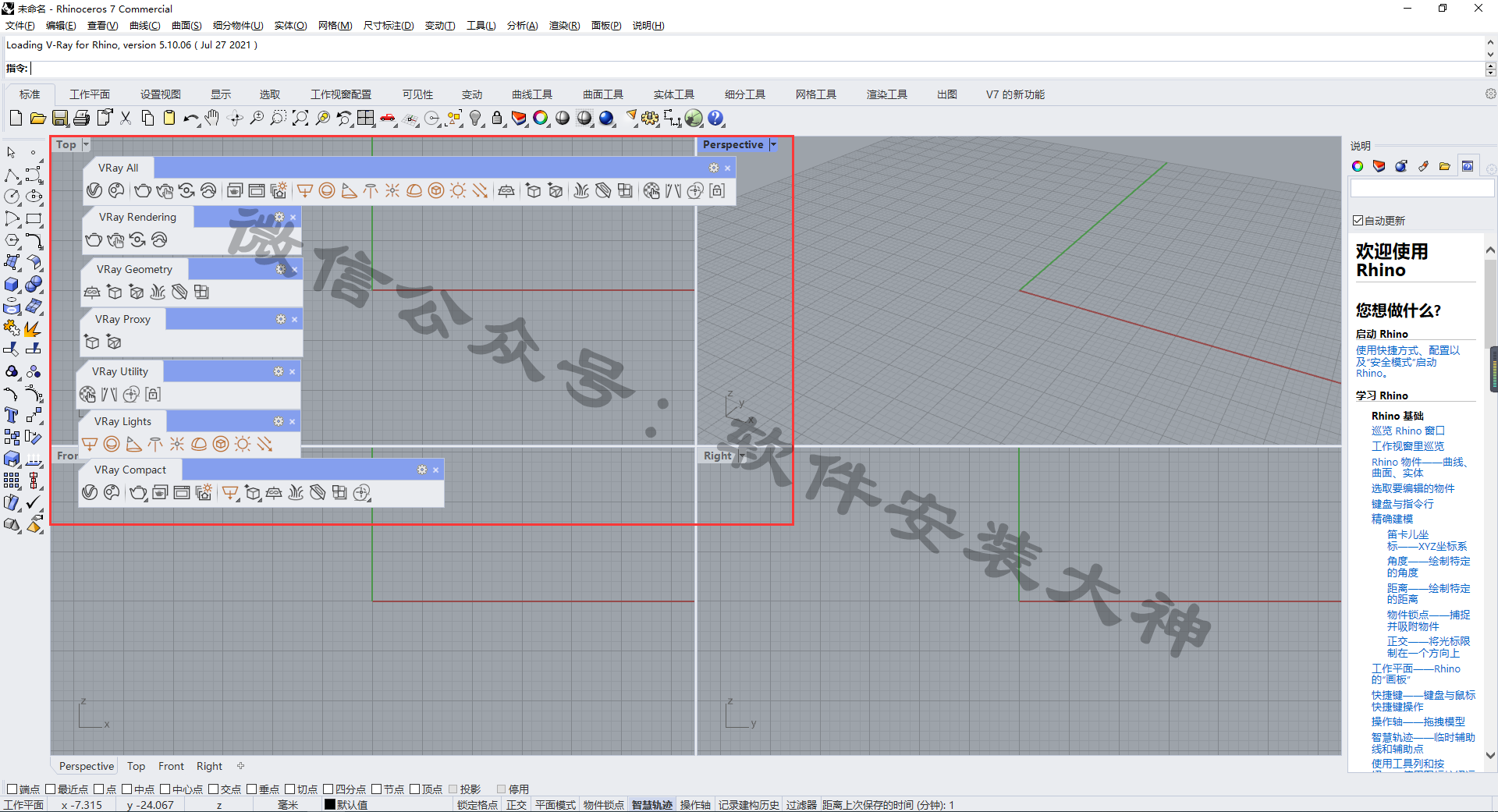Screen dimensions: 1498x812
Task: Open the 渲染(R) menu
Action: (564, 26)
